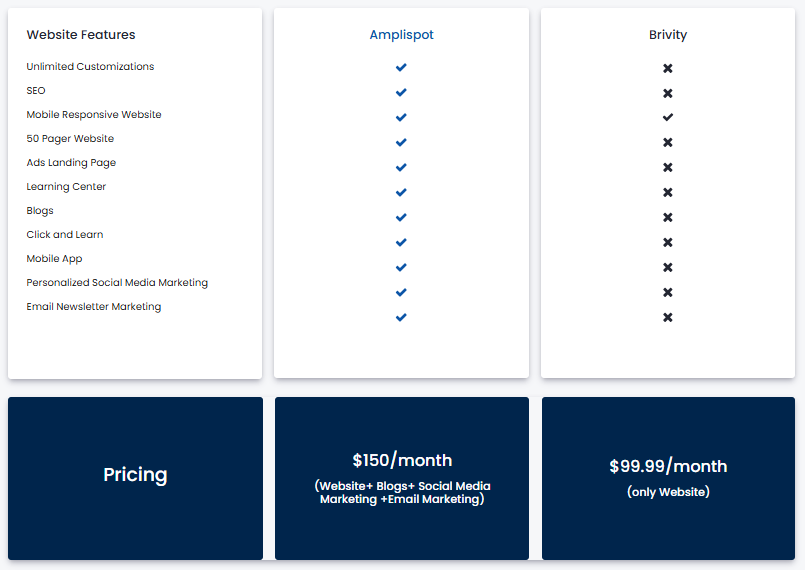805x570 pixels.
Task: Click Amplispot checkmark for Ads Landing Page
Action: click(401, 167)
